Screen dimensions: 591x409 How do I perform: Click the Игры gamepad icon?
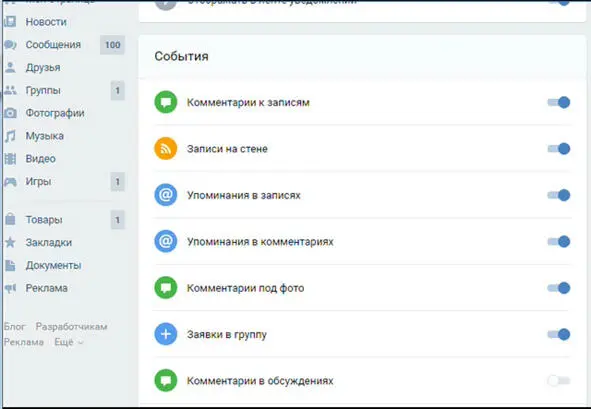[x=10, y=182]
